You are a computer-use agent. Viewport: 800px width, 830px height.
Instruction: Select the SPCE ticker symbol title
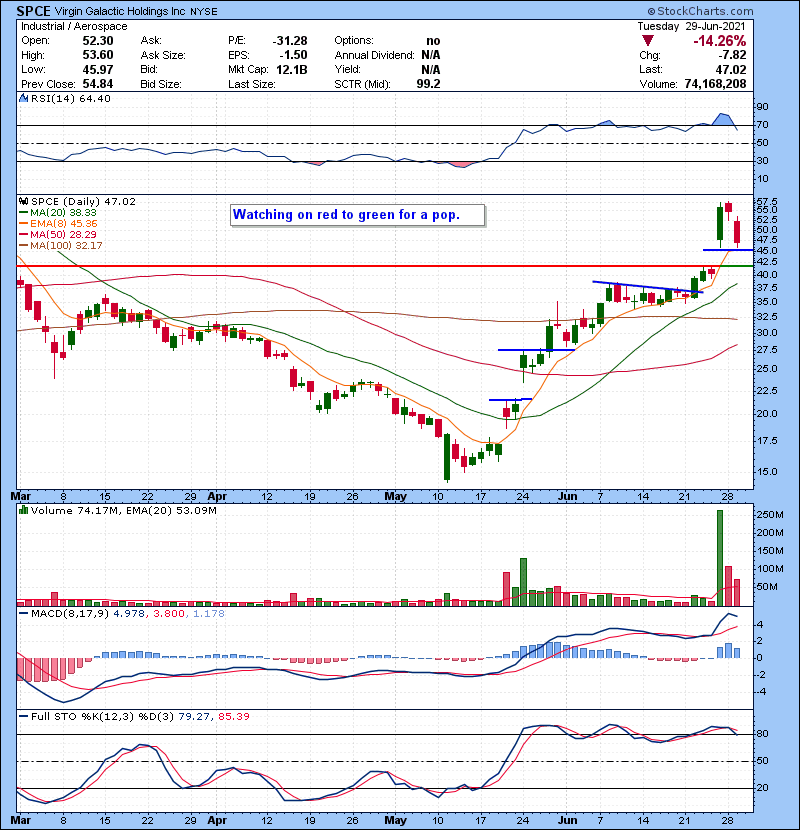click(33, 11)
